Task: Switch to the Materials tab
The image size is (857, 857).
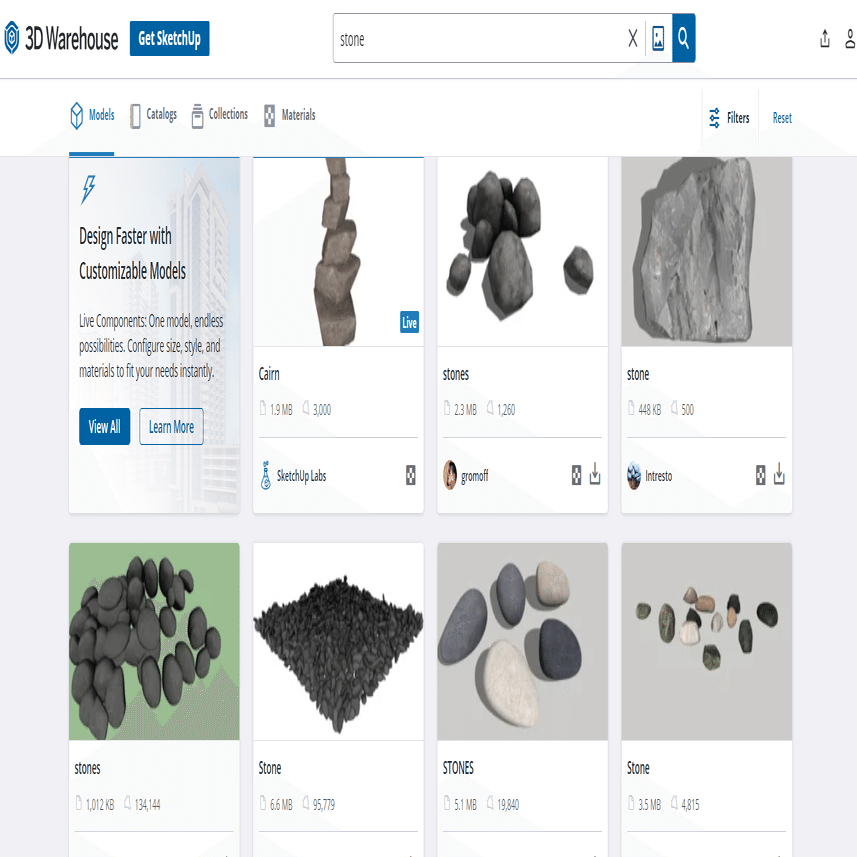Action: [x=290, y=115]
